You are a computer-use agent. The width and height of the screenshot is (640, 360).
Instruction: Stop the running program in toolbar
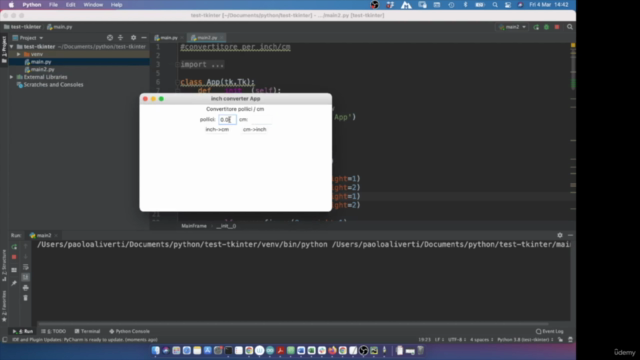coord(557,27)
